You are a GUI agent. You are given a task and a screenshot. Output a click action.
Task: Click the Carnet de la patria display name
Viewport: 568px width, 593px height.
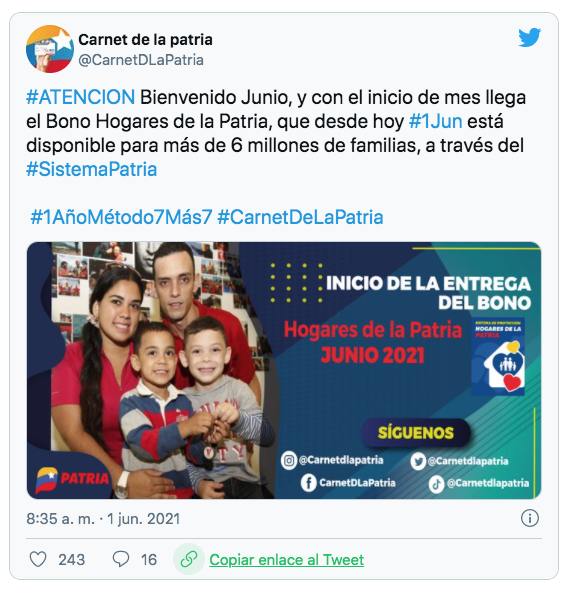[x=145, y=40]
